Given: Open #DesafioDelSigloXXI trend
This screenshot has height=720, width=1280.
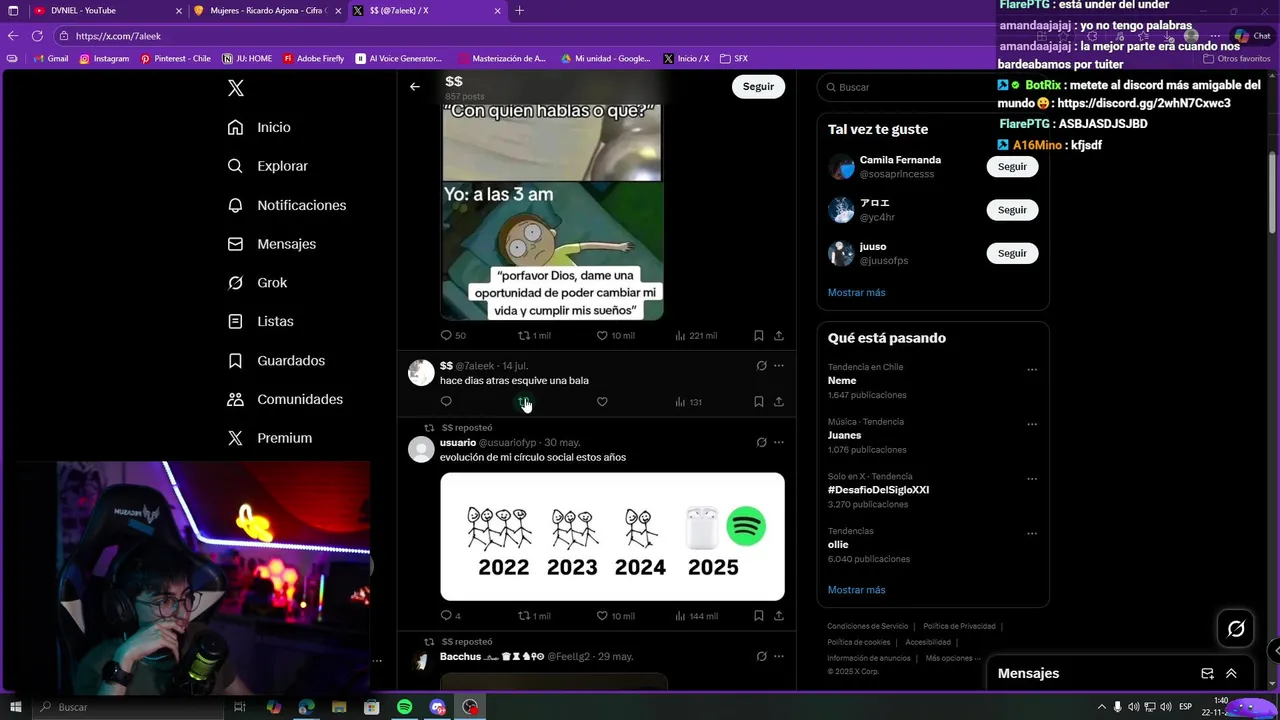Looking at the screenshot, I should [x=878, y=490].
